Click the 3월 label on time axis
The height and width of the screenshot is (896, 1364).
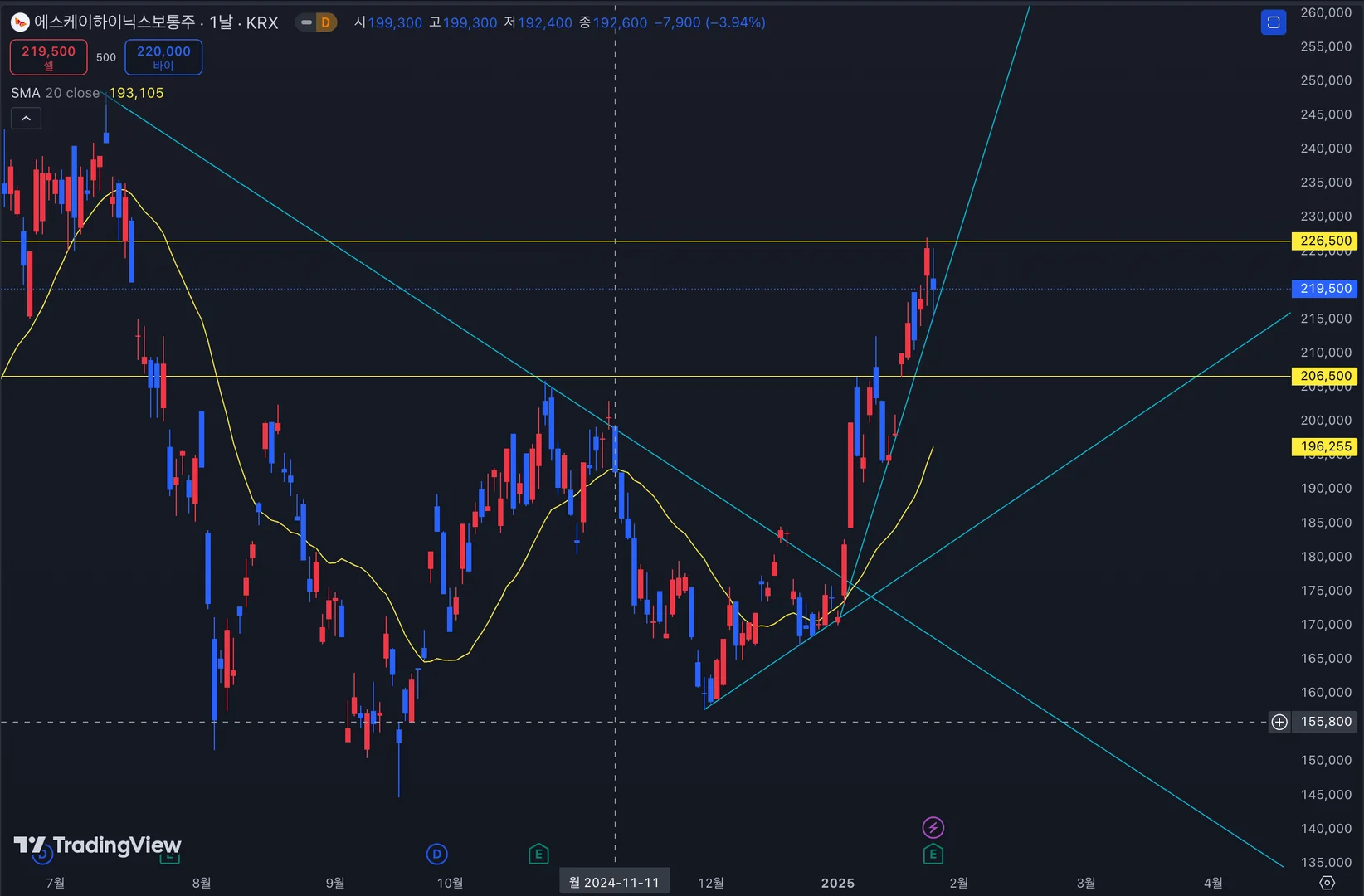coord(1086,883)
